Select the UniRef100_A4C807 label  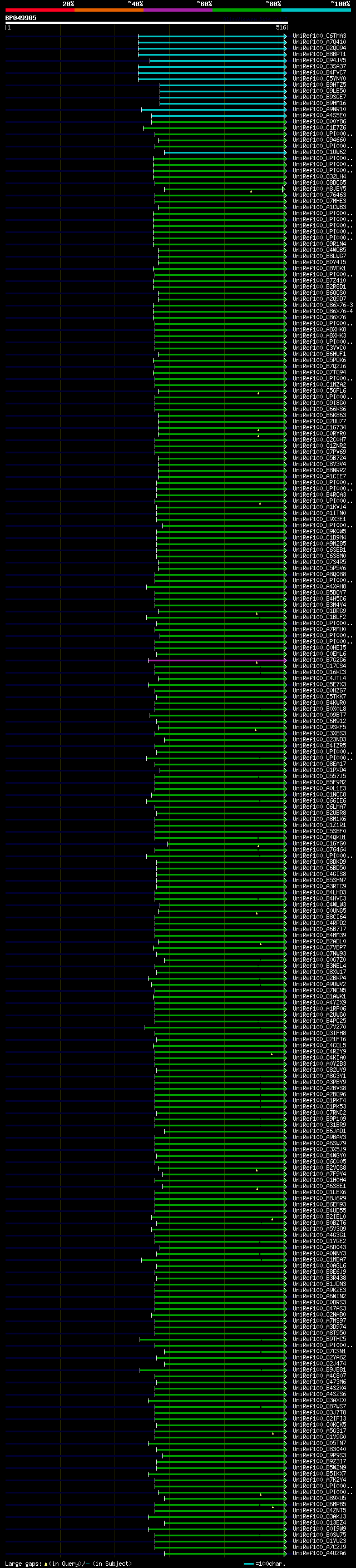click(x=319, y=1376)
